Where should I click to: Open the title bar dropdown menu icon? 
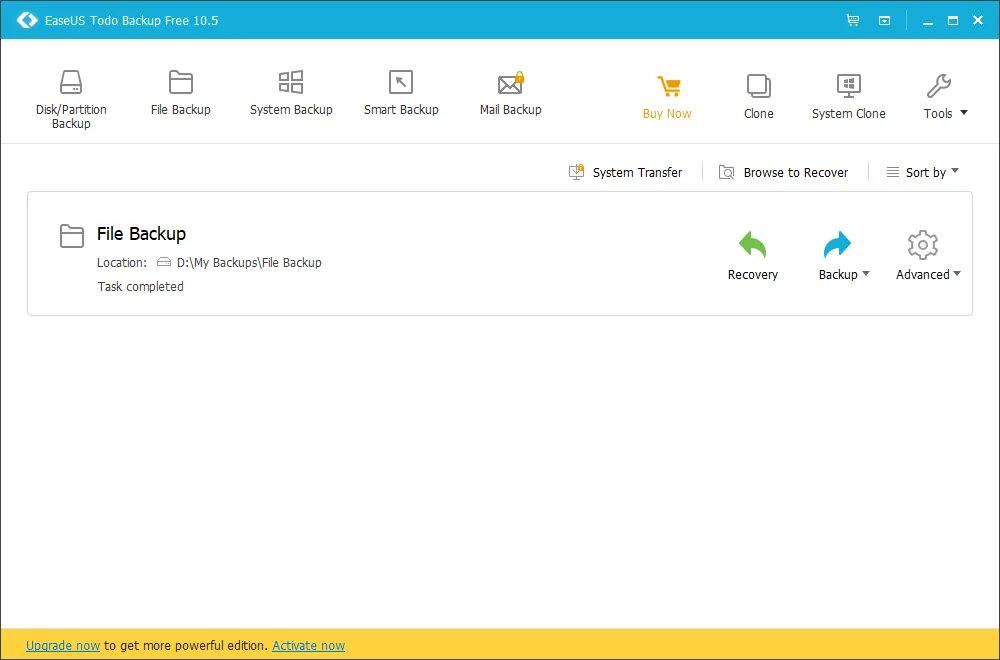click(885, 20)
